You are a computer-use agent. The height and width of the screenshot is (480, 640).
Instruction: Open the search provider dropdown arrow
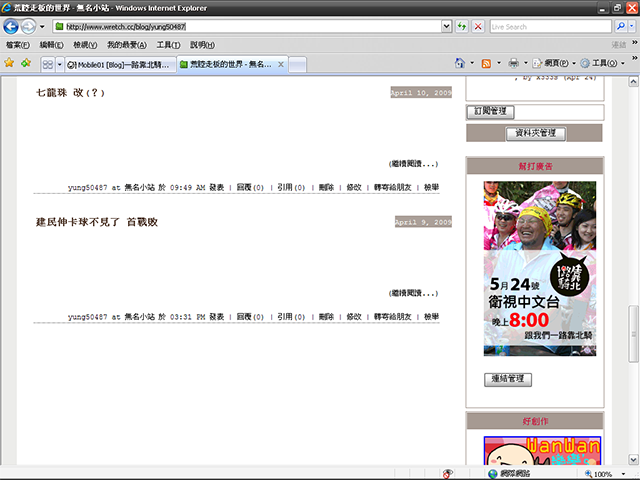tap(632, 27)
